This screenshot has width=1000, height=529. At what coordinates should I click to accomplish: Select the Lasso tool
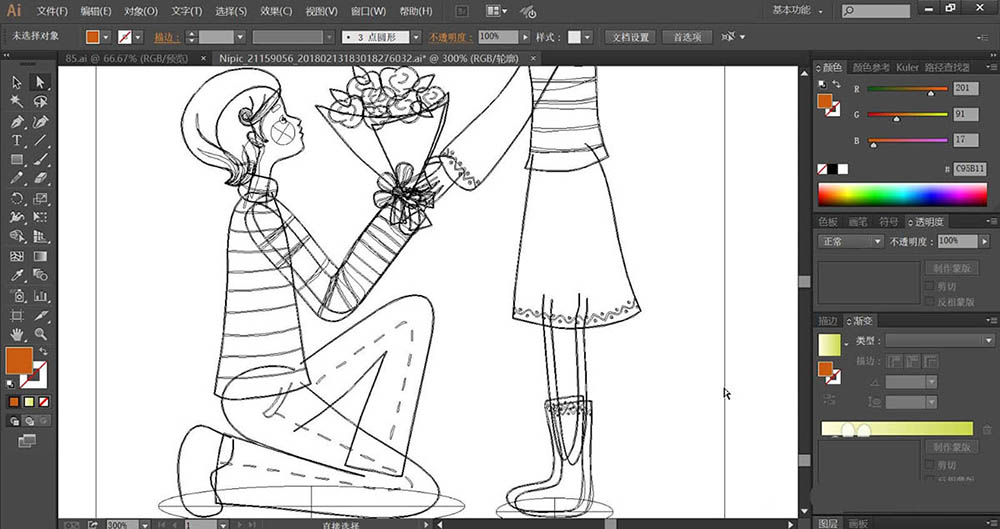point(40,101)
